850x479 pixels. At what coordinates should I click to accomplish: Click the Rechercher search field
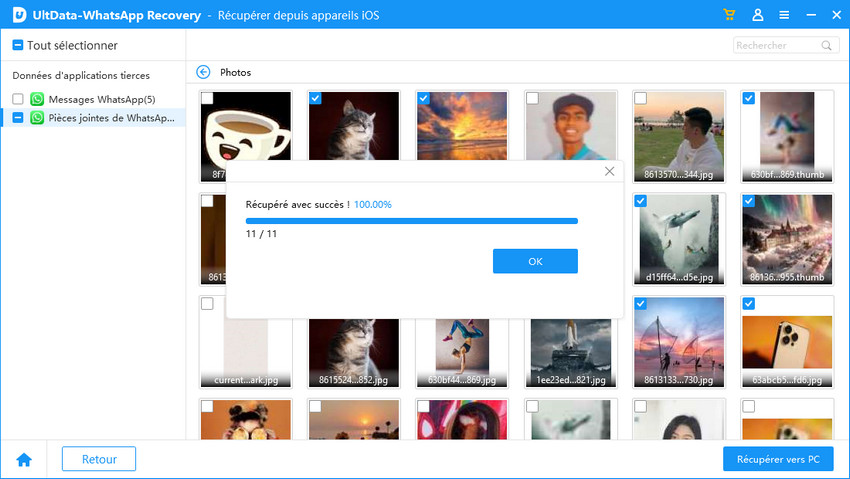786,46
